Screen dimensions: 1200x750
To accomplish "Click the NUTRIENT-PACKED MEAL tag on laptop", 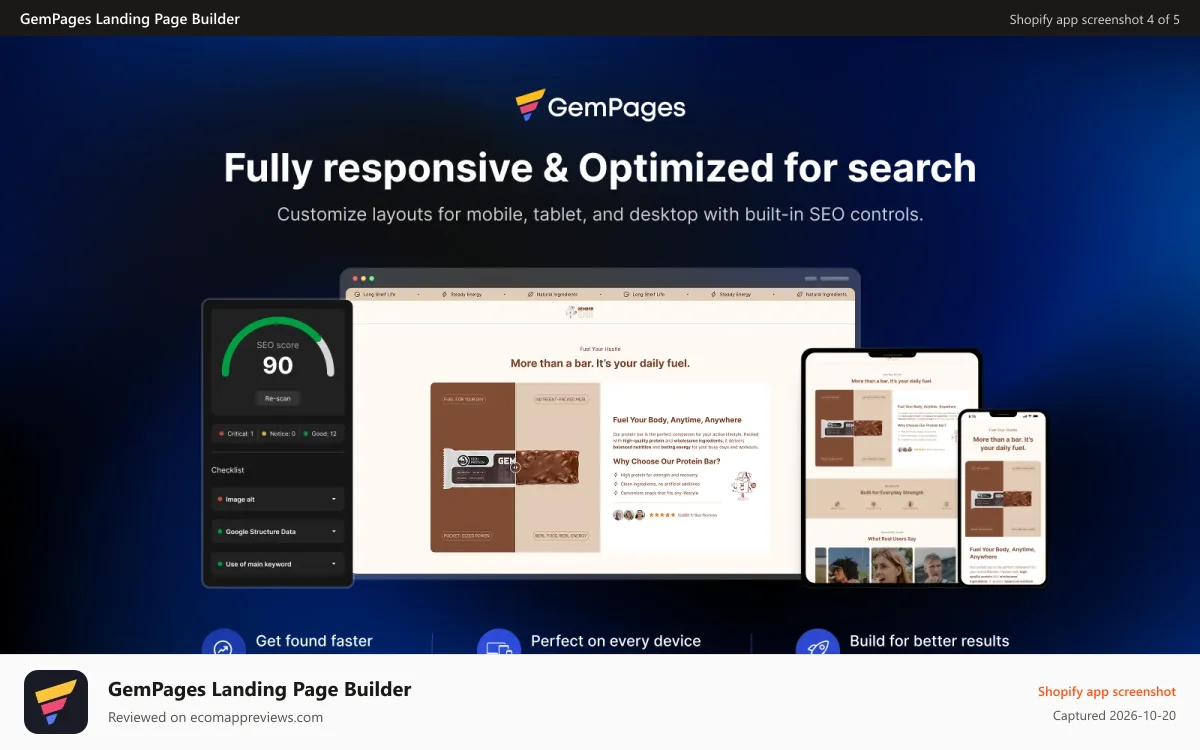I will click(560, 399).
